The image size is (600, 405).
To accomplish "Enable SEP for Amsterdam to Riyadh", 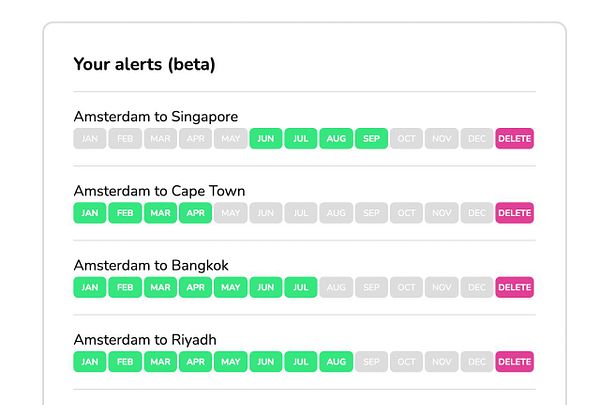I will click(371, 361).
